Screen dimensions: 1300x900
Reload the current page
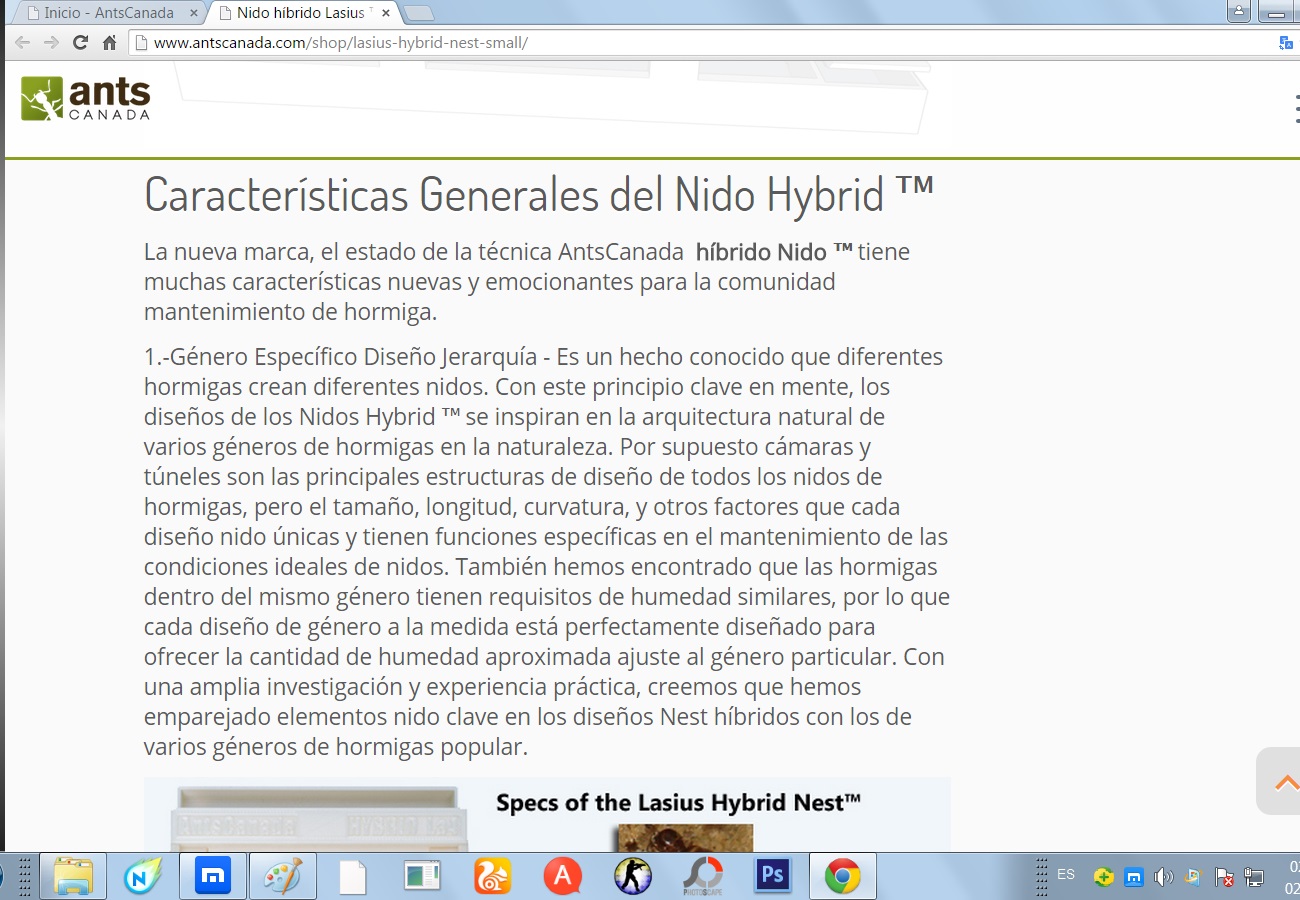81,43
